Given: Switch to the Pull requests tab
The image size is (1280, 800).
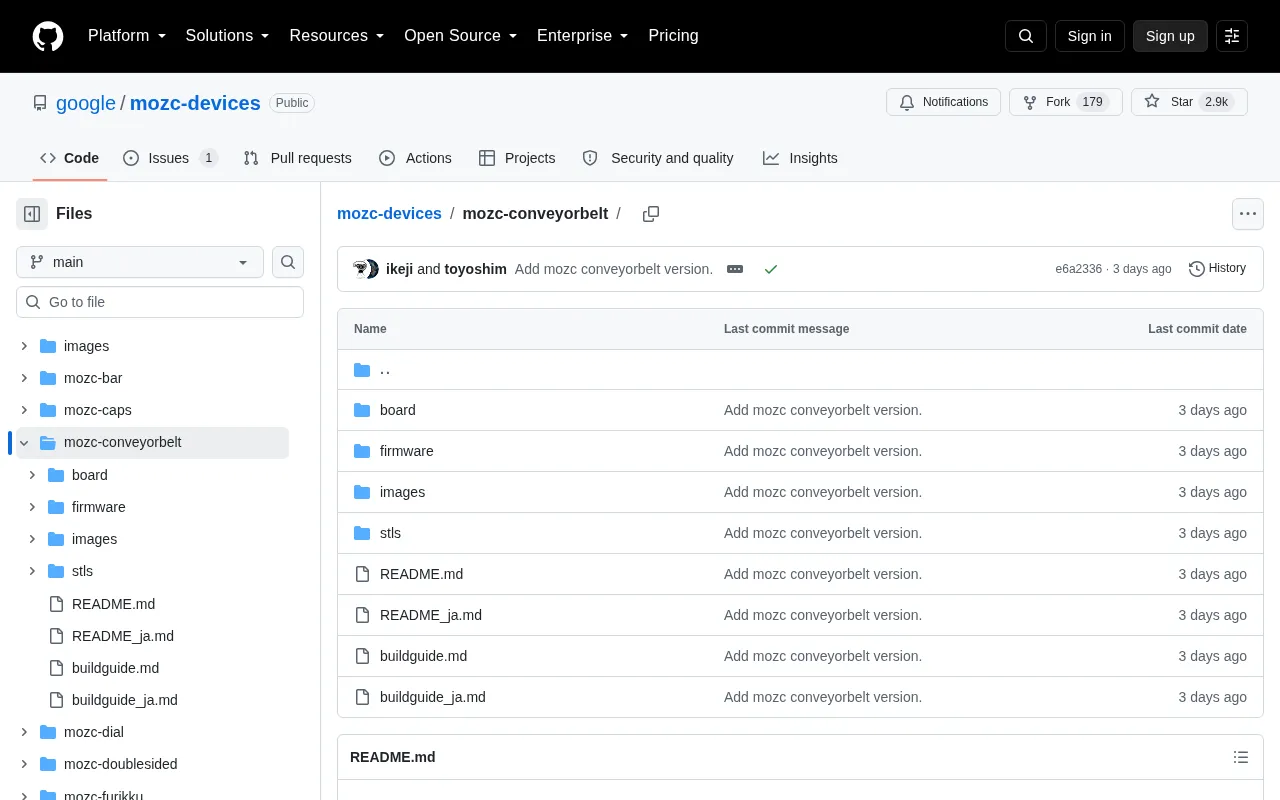Looking at the screenshot, I should (298, 158).
